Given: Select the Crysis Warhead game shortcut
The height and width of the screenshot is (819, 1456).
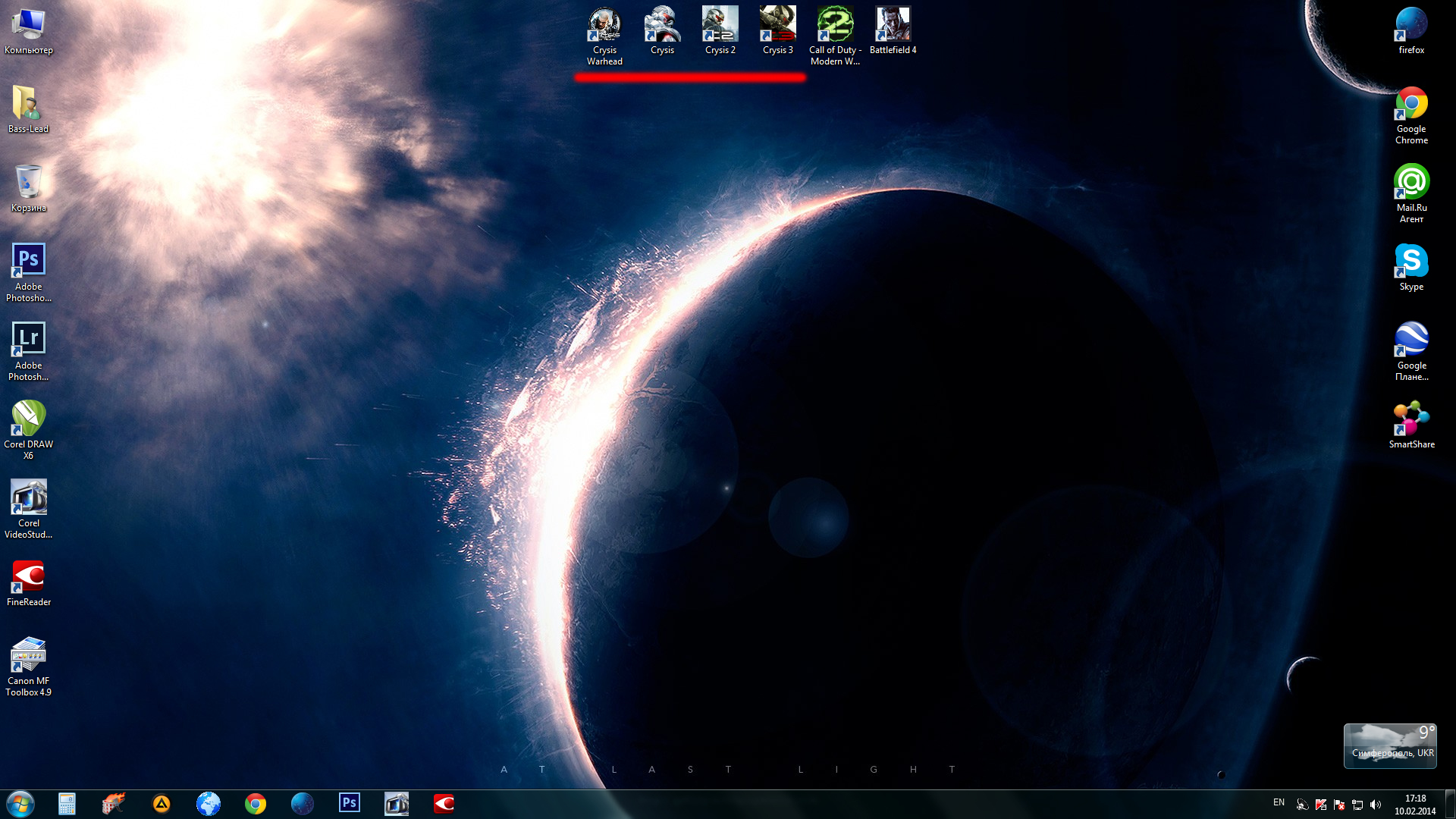Looking at the screenshot, I should point(604,36).
